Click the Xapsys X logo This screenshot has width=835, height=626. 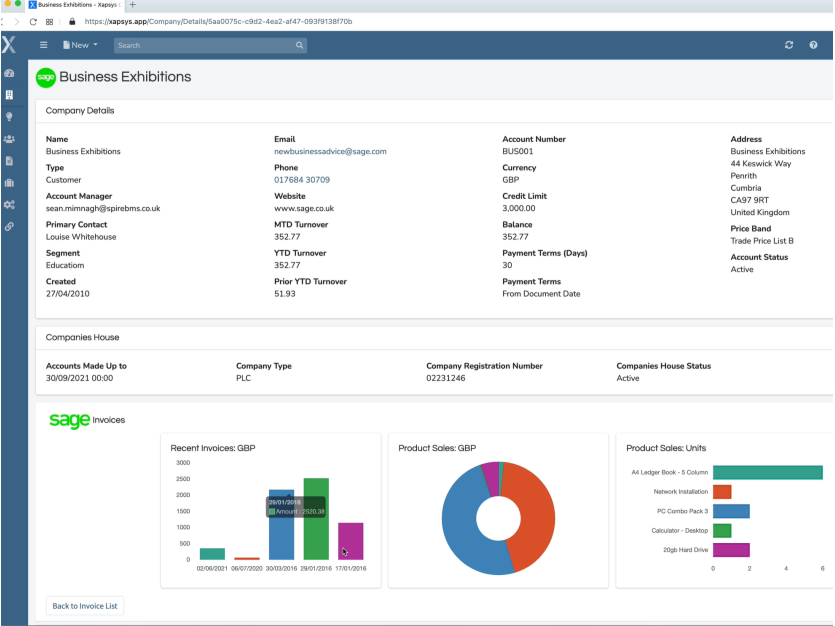[9, 45]
